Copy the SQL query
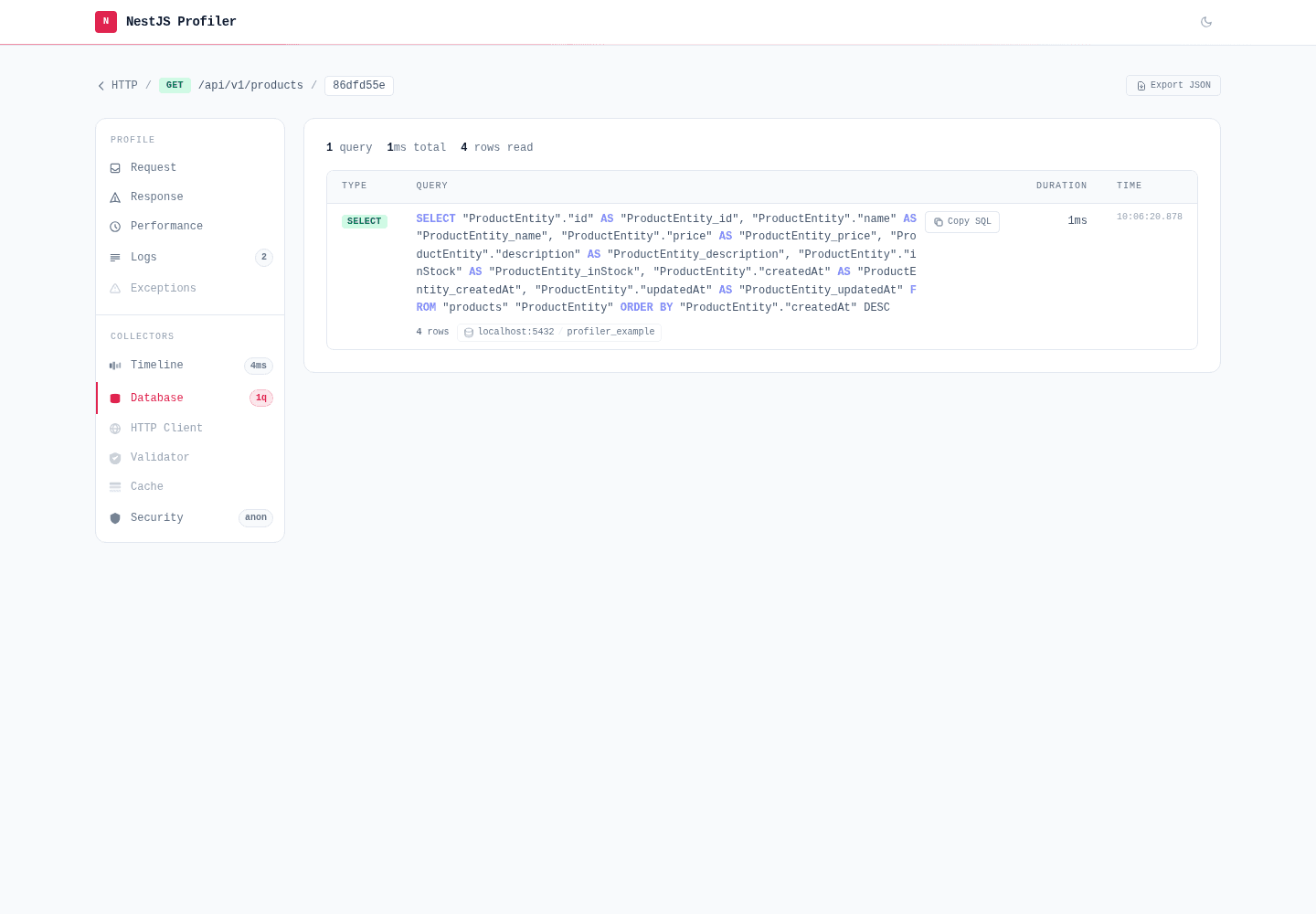1316x914 pixels. pyautogui.click(x=962, y=222)
